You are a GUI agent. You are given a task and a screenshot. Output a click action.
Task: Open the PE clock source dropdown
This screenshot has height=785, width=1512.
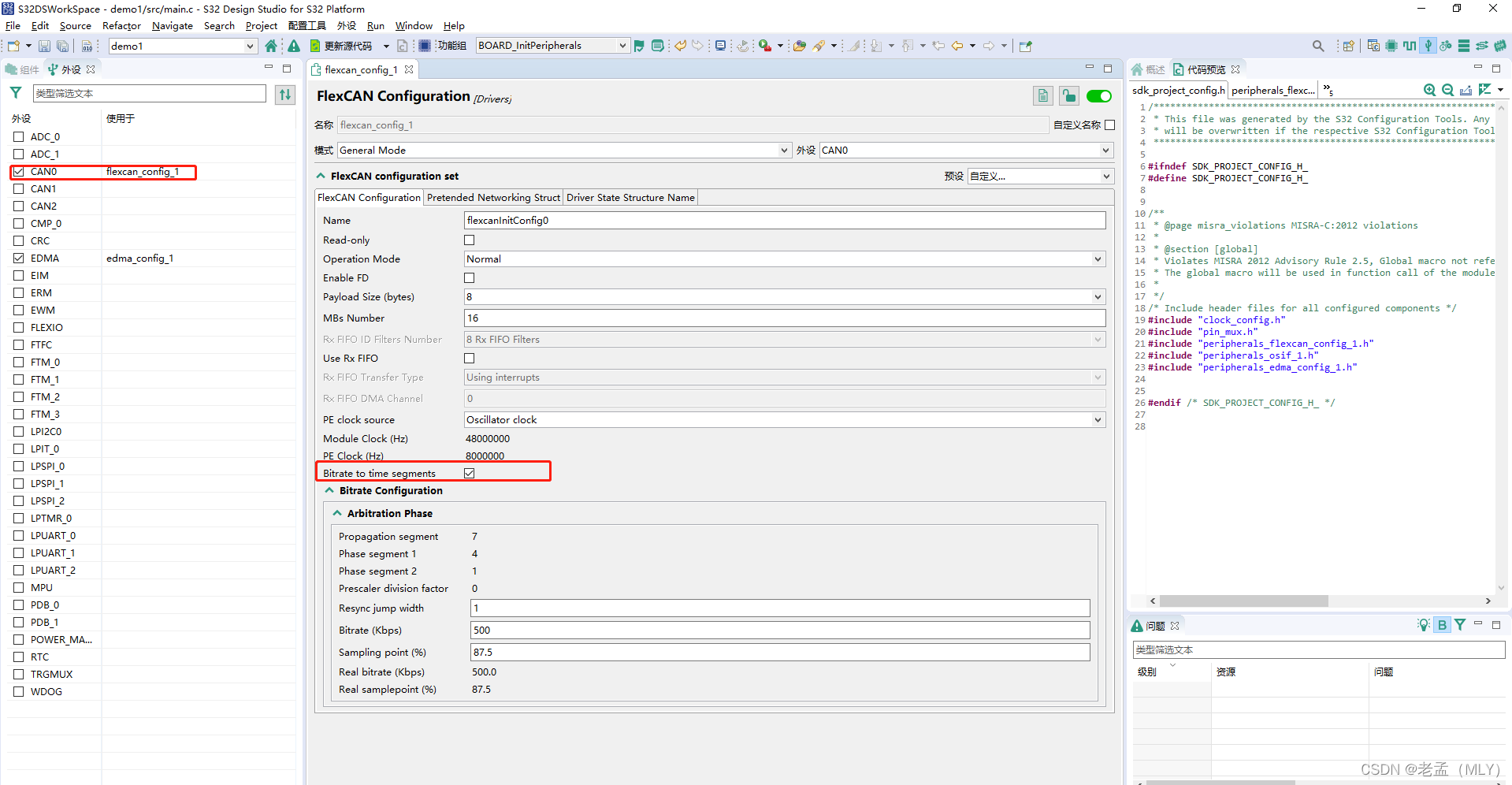click(785, 419)
